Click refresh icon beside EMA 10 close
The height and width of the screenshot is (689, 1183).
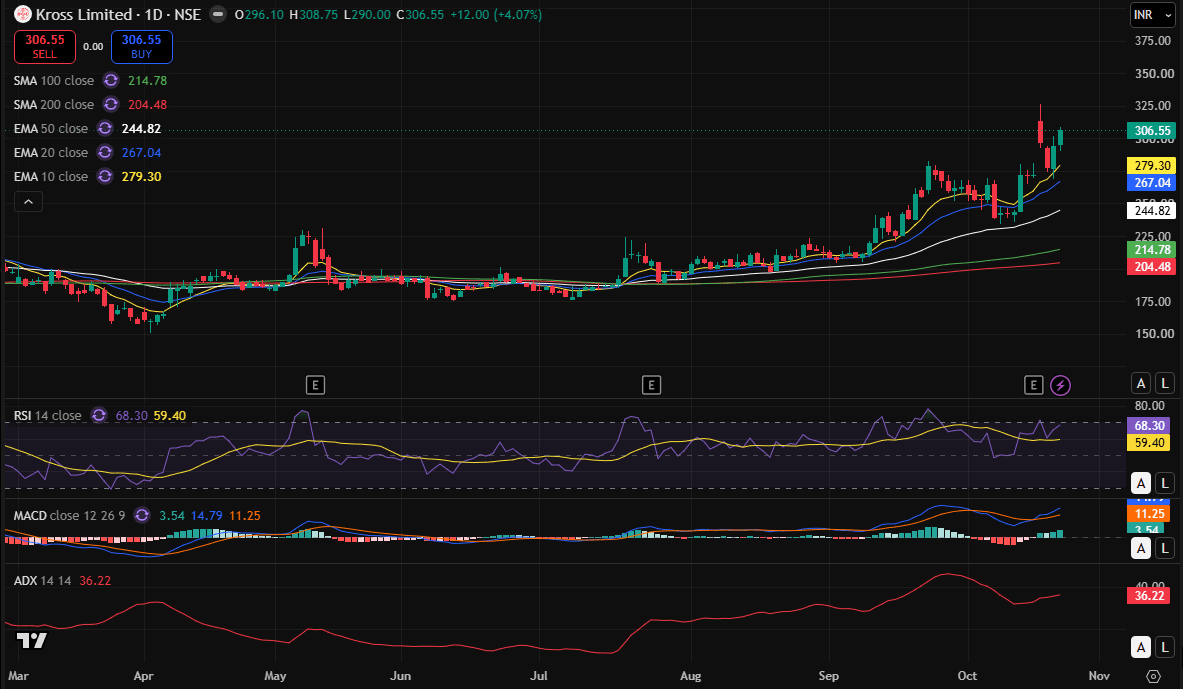click(x=105, y=177)
